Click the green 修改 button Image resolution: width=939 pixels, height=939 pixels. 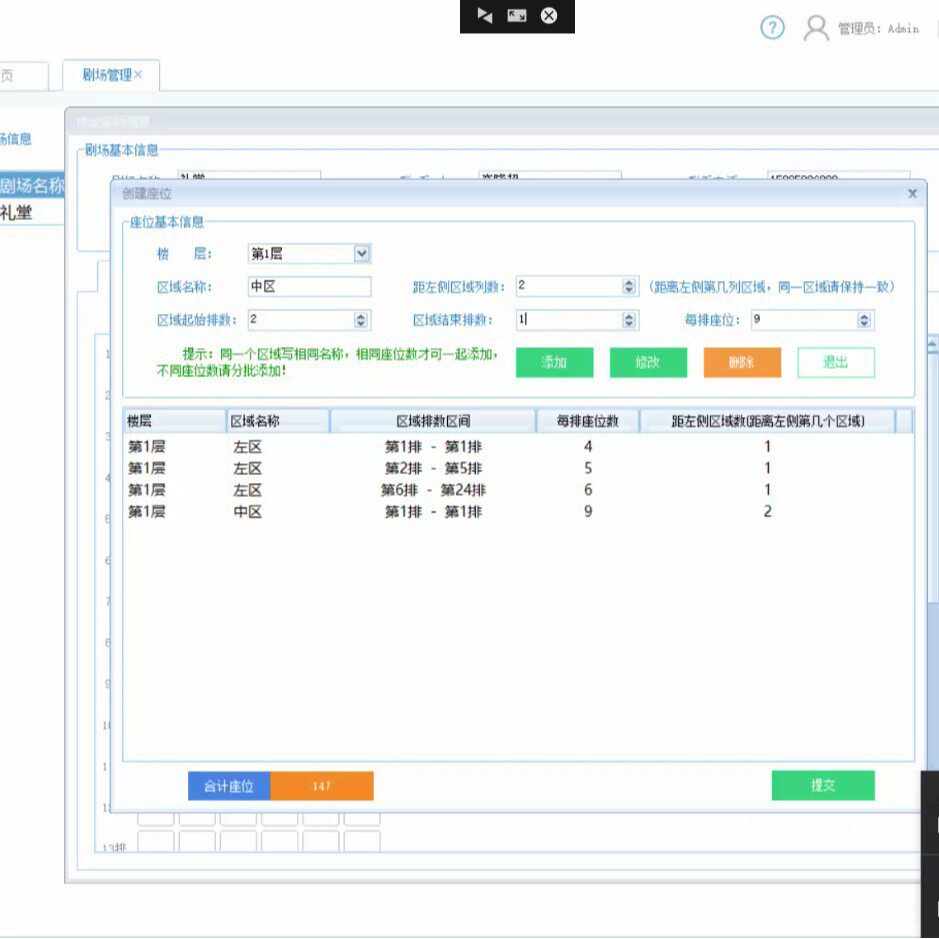pos(648,362)
